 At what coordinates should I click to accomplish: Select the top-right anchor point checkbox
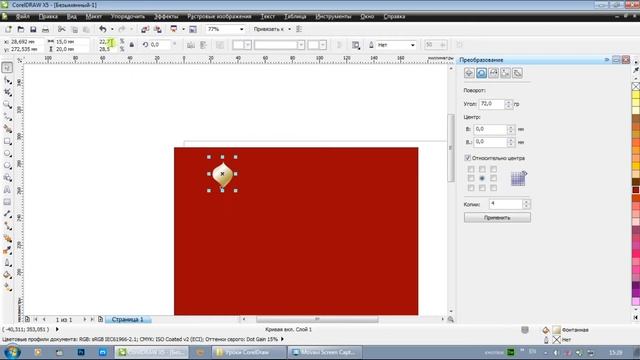[x=493, y=169]
